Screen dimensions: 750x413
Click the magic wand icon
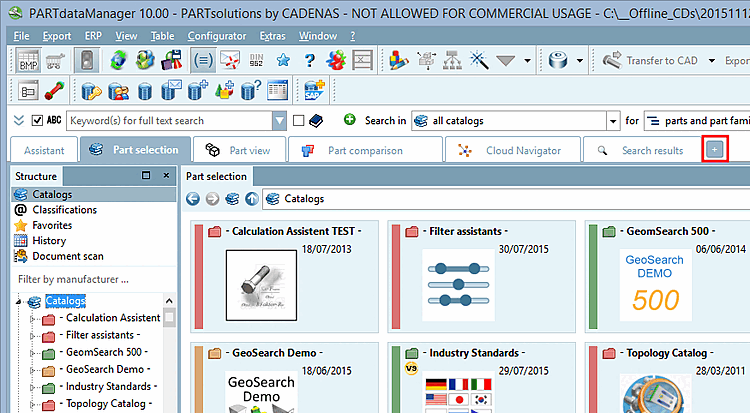coord(479,60)
